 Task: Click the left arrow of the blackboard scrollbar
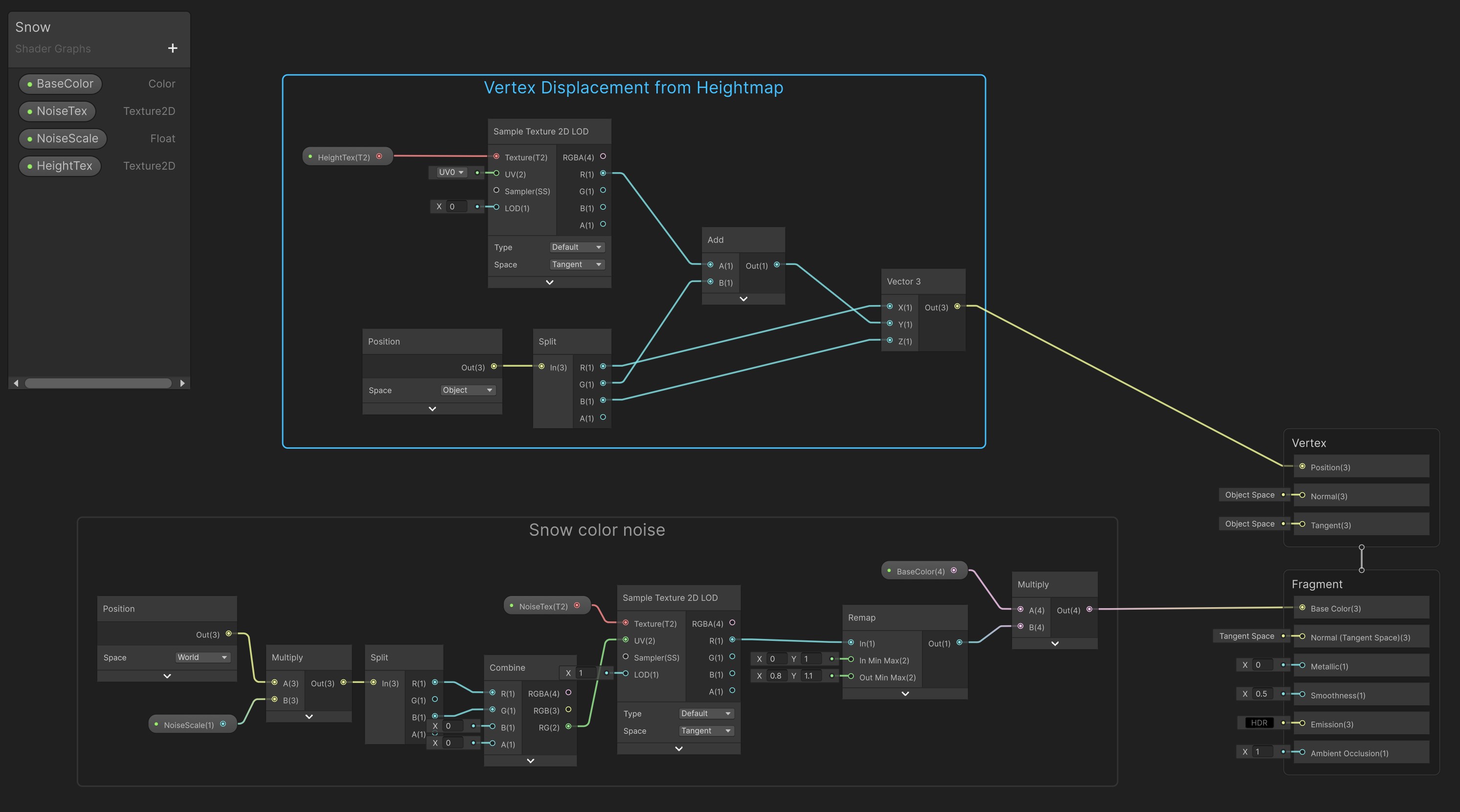16,383
